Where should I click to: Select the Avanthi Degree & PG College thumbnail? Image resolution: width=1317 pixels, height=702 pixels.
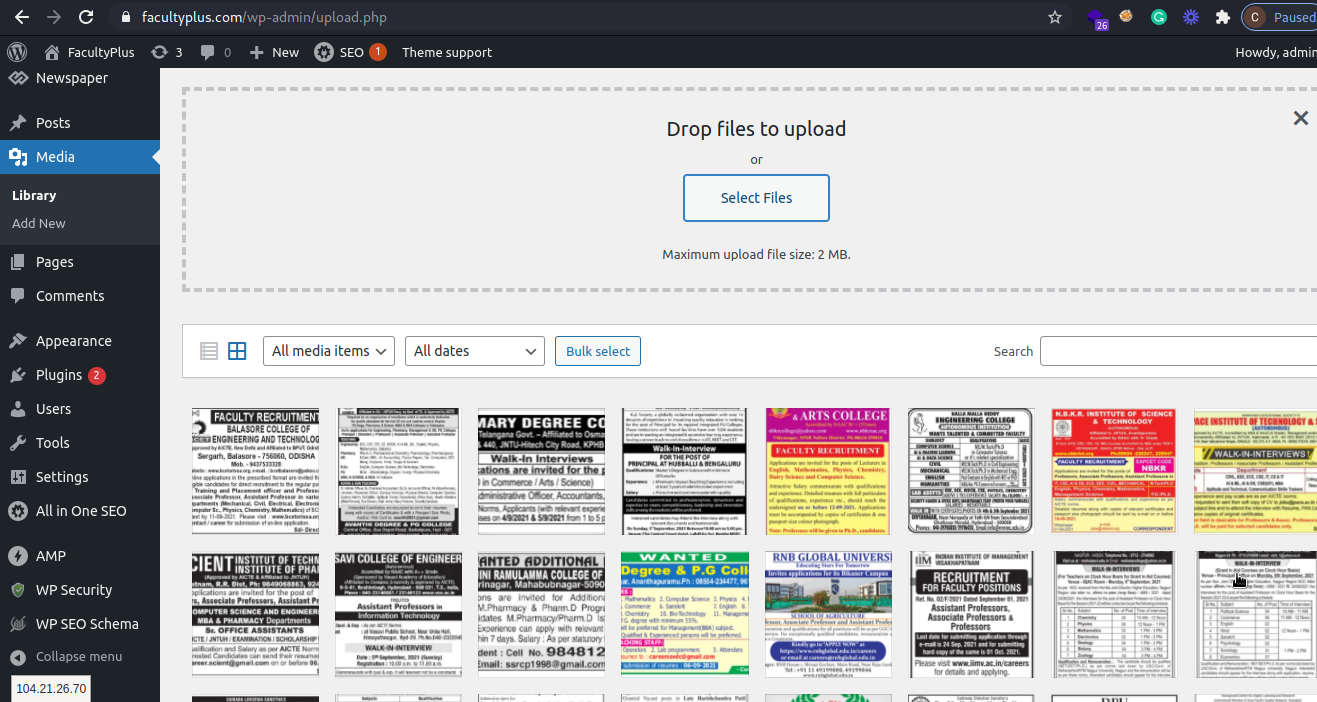point(399,471)
